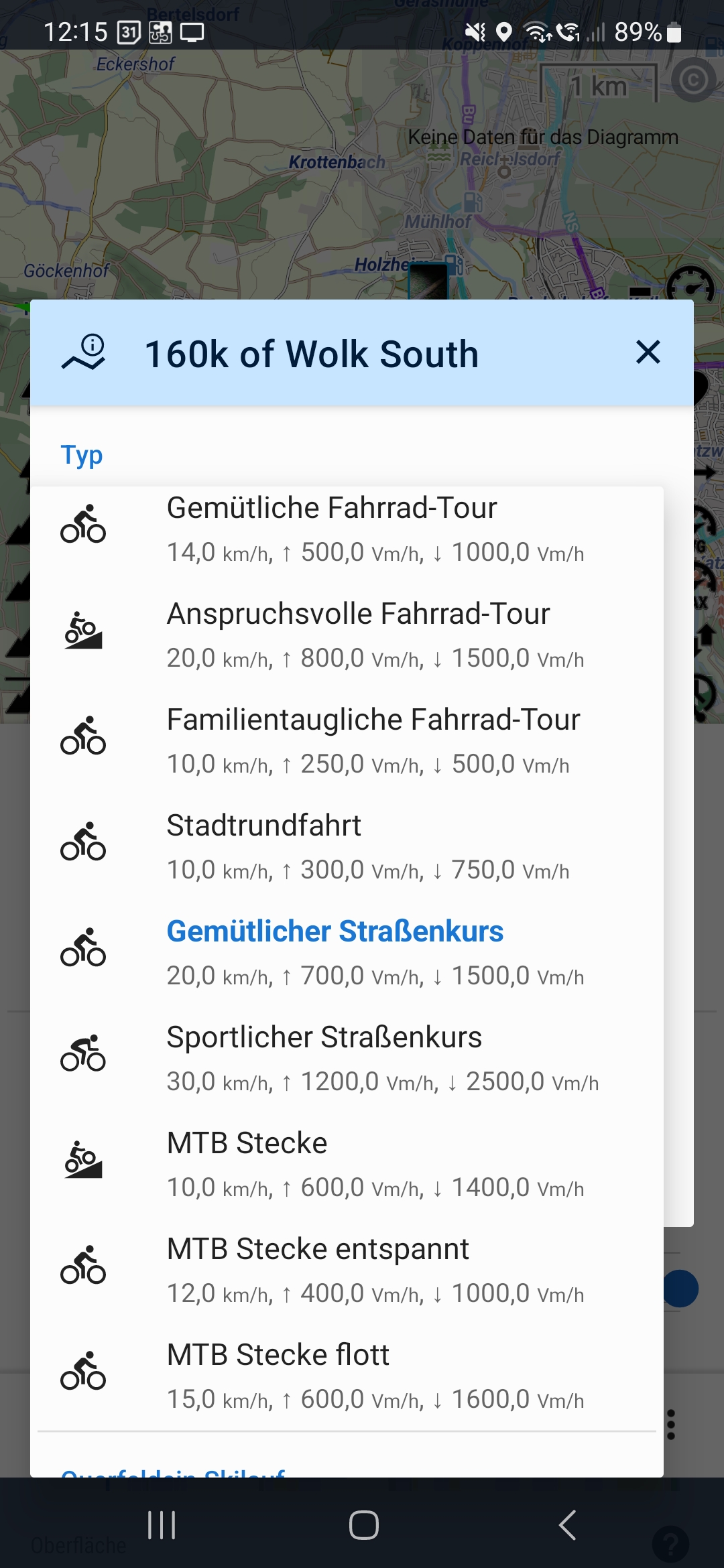724x1568 pixels.
Task: Close the 160k of Wolk South dialog
Action: point(648,352)
